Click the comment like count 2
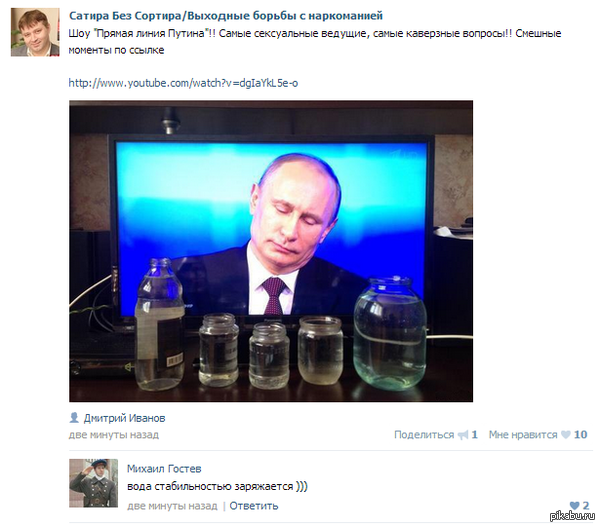 586,506
